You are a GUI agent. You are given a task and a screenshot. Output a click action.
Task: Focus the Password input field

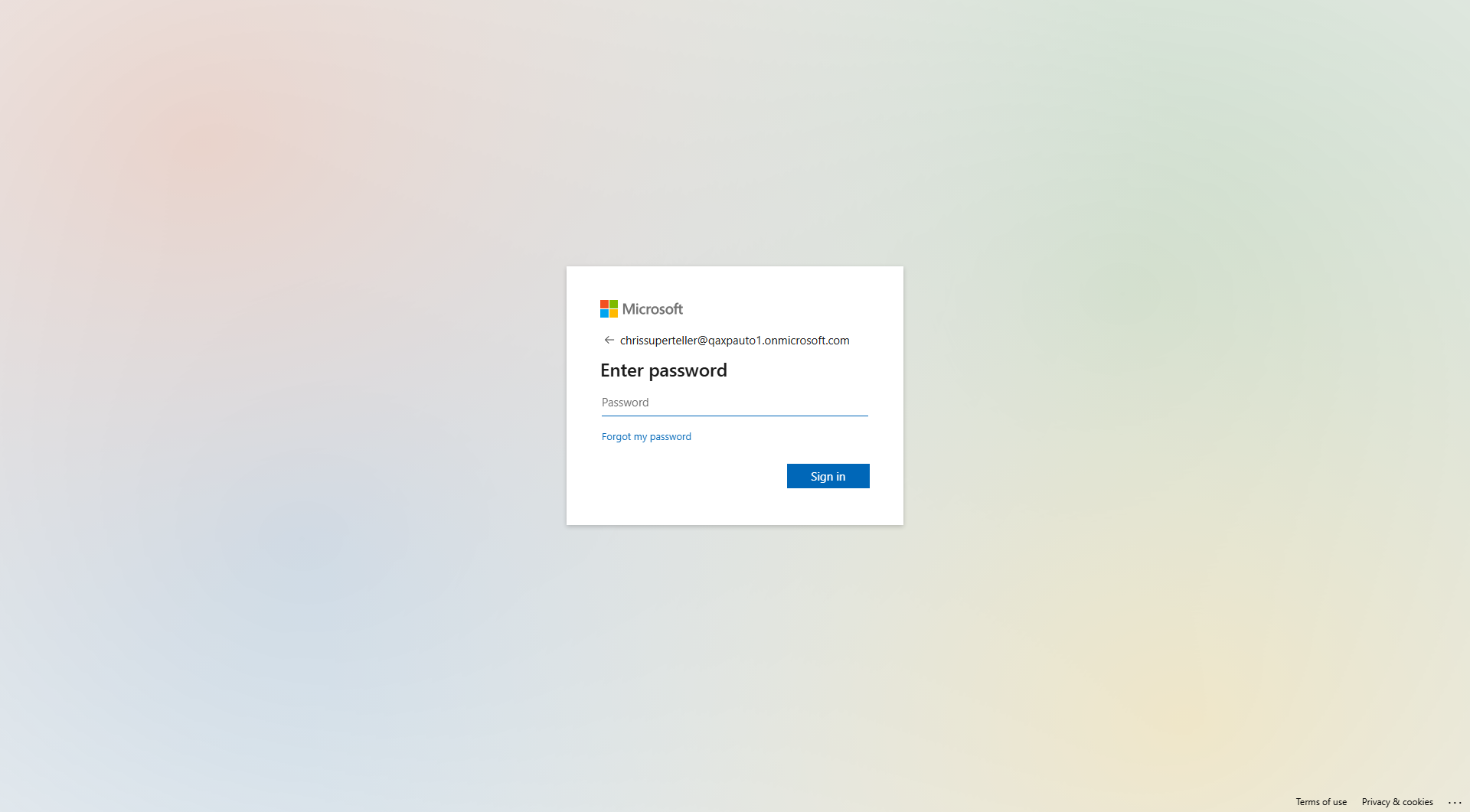click(734, 403)
